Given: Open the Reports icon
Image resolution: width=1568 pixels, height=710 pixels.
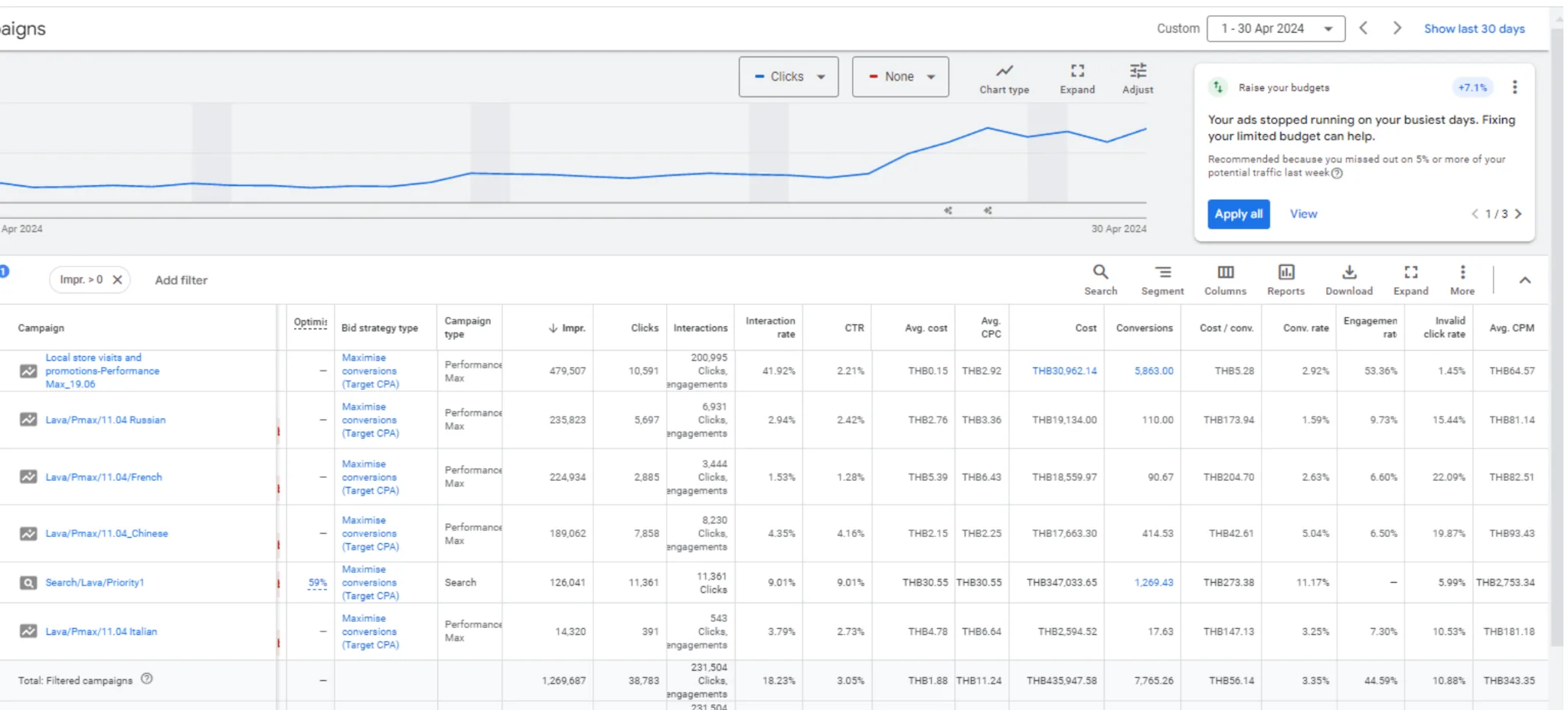Looking at the screenshot, I should (1285, 272).
